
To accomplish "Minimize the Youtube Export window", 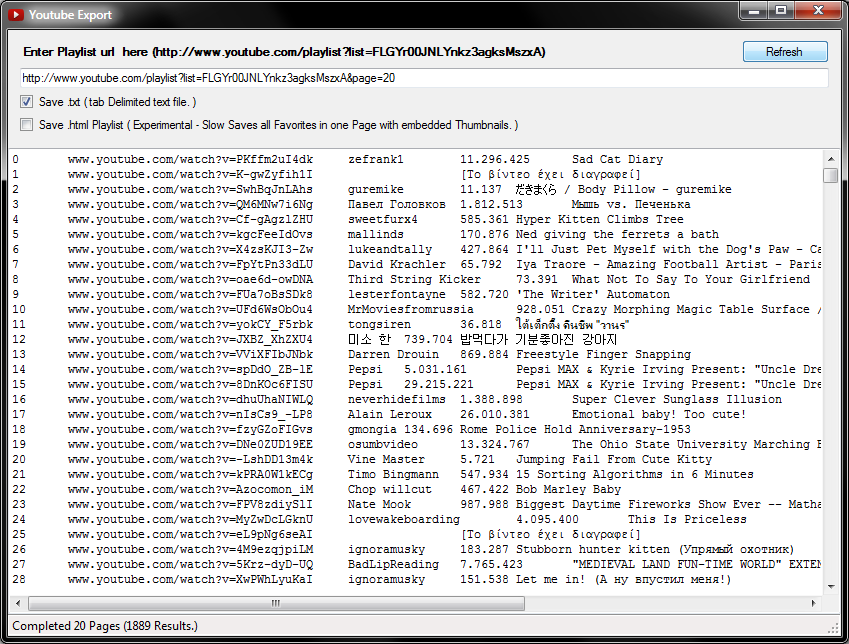I will [x=754, y=10].
